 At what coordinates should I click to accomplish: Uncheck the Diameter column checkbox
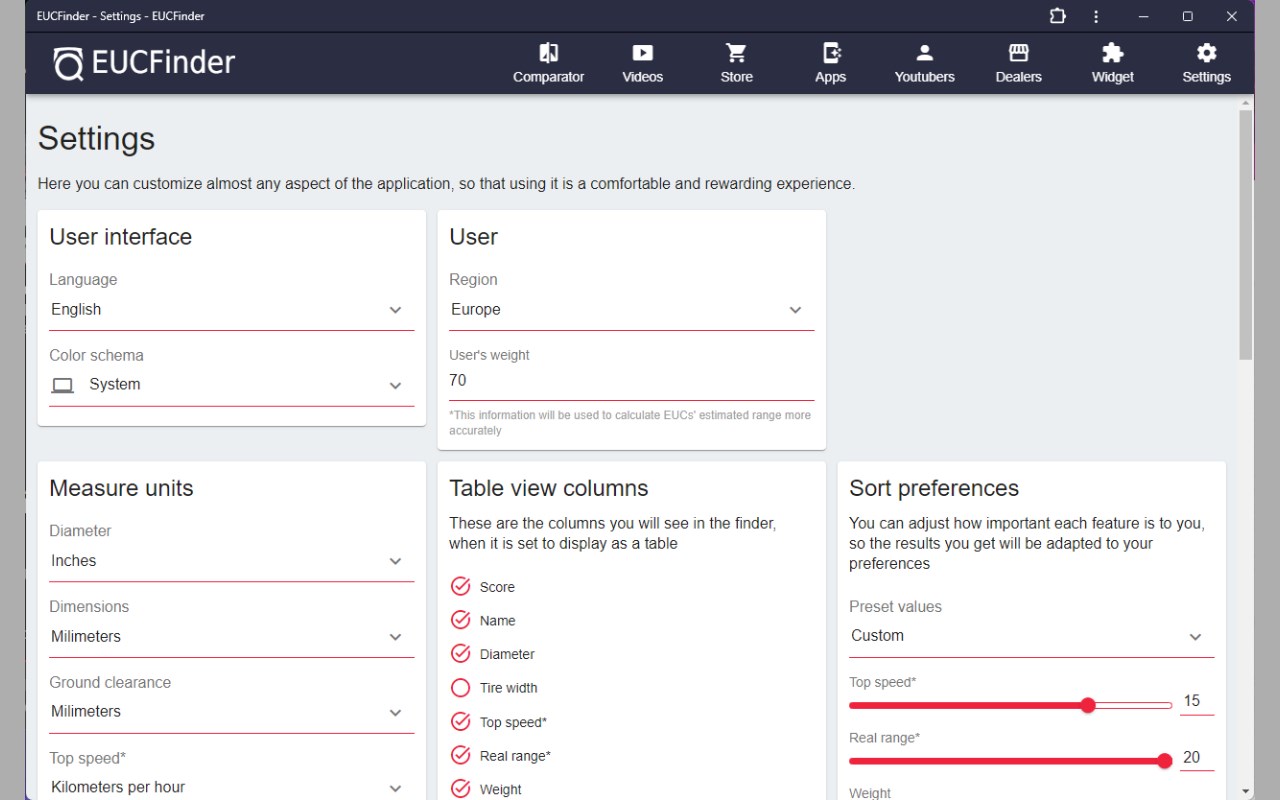tap(460, 654)
